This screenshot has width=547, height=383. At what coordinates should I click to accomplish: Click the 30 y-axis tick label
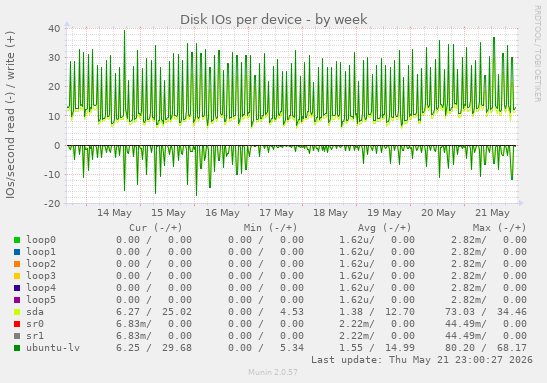coord(54,58)
